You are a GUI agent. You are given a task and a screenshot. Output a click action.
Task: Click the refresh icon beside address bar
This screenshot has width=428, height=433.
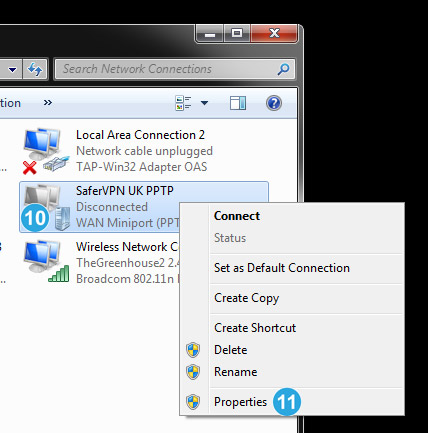pyautogui.click(x=35, y=69)
